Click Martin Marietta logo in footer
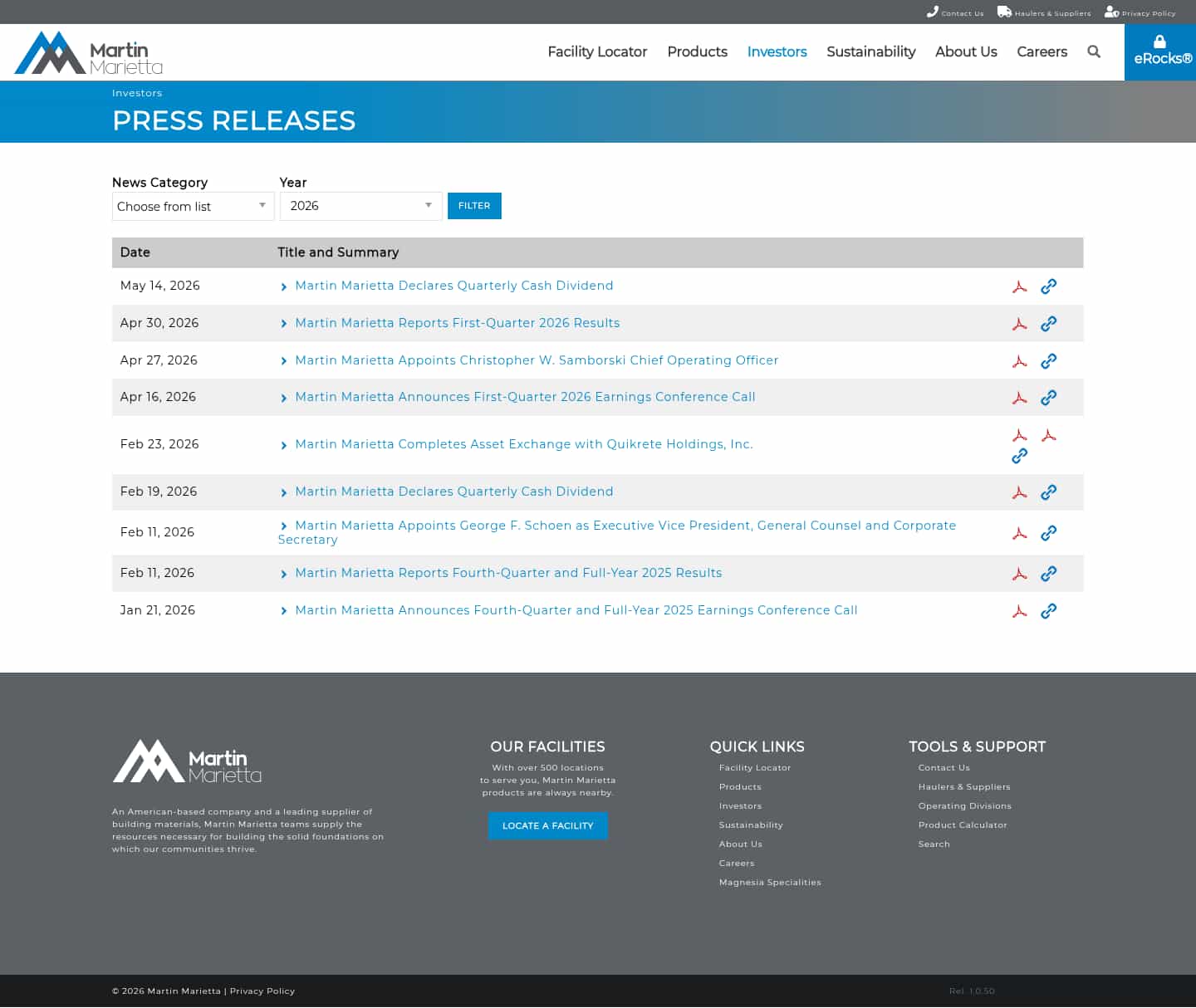Screen dimensions: 1196x1008 tap(187, 761)
